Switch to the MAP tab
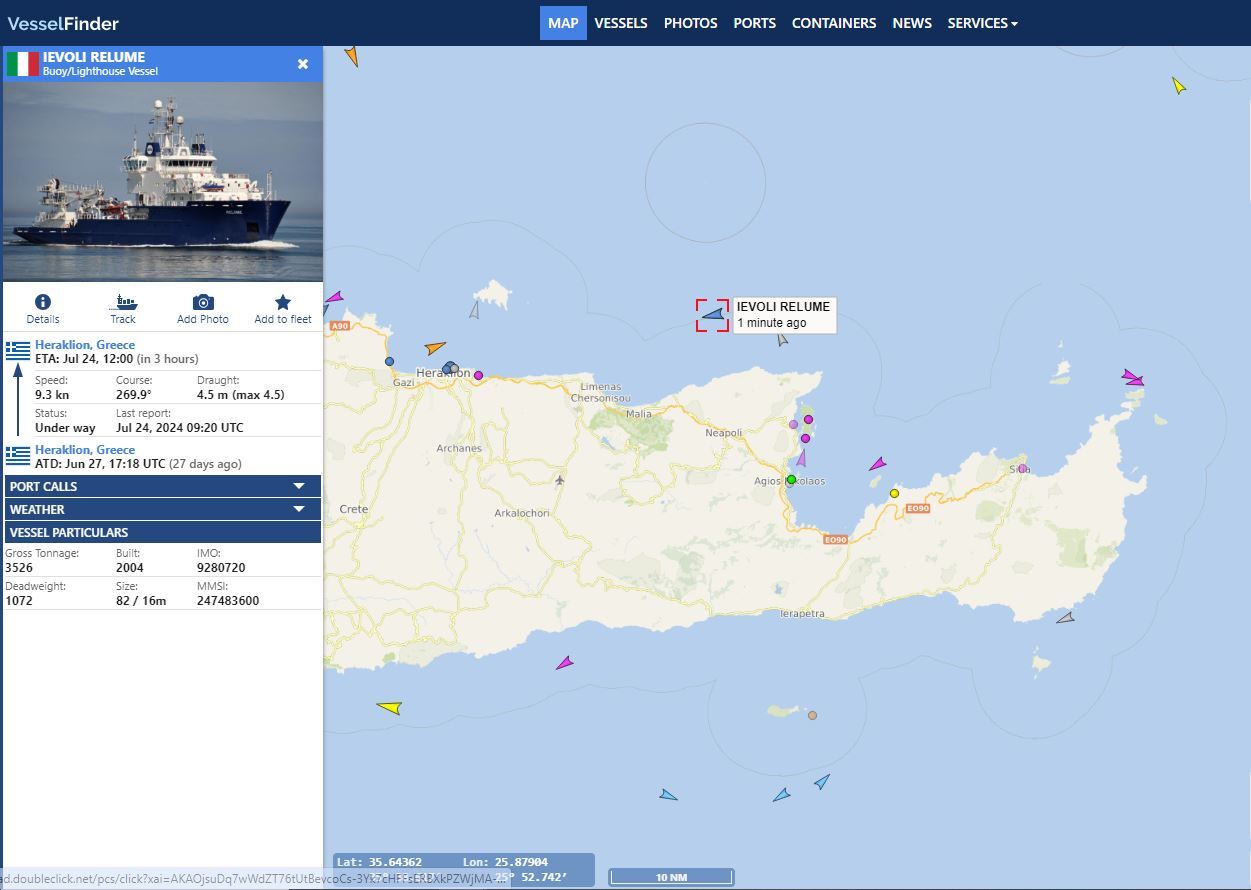The width and height of the screenshot is (1251, 890). [x=563, y=23]
